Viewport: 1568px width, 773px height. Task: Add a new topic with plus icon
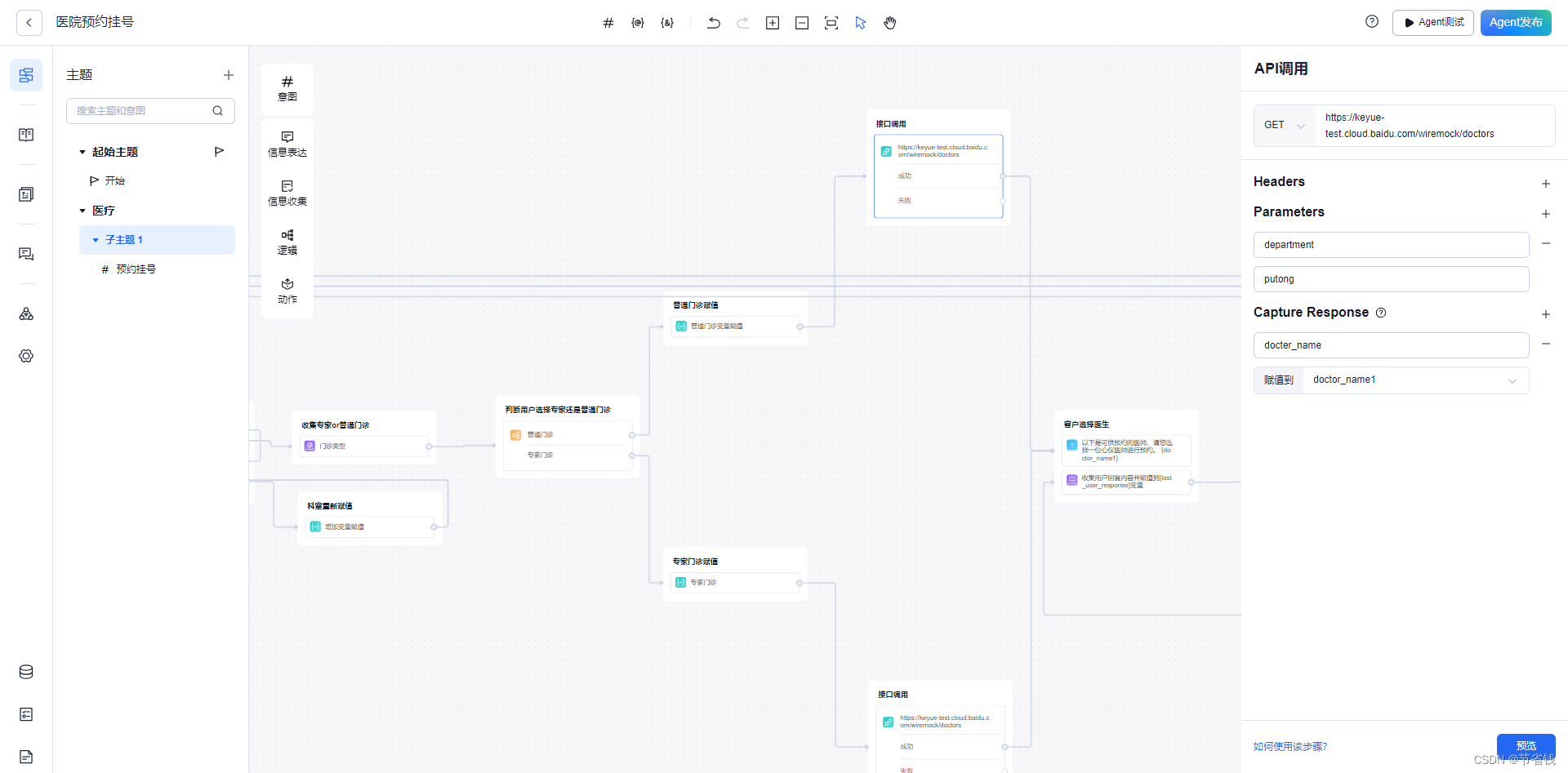click(229, 75)
